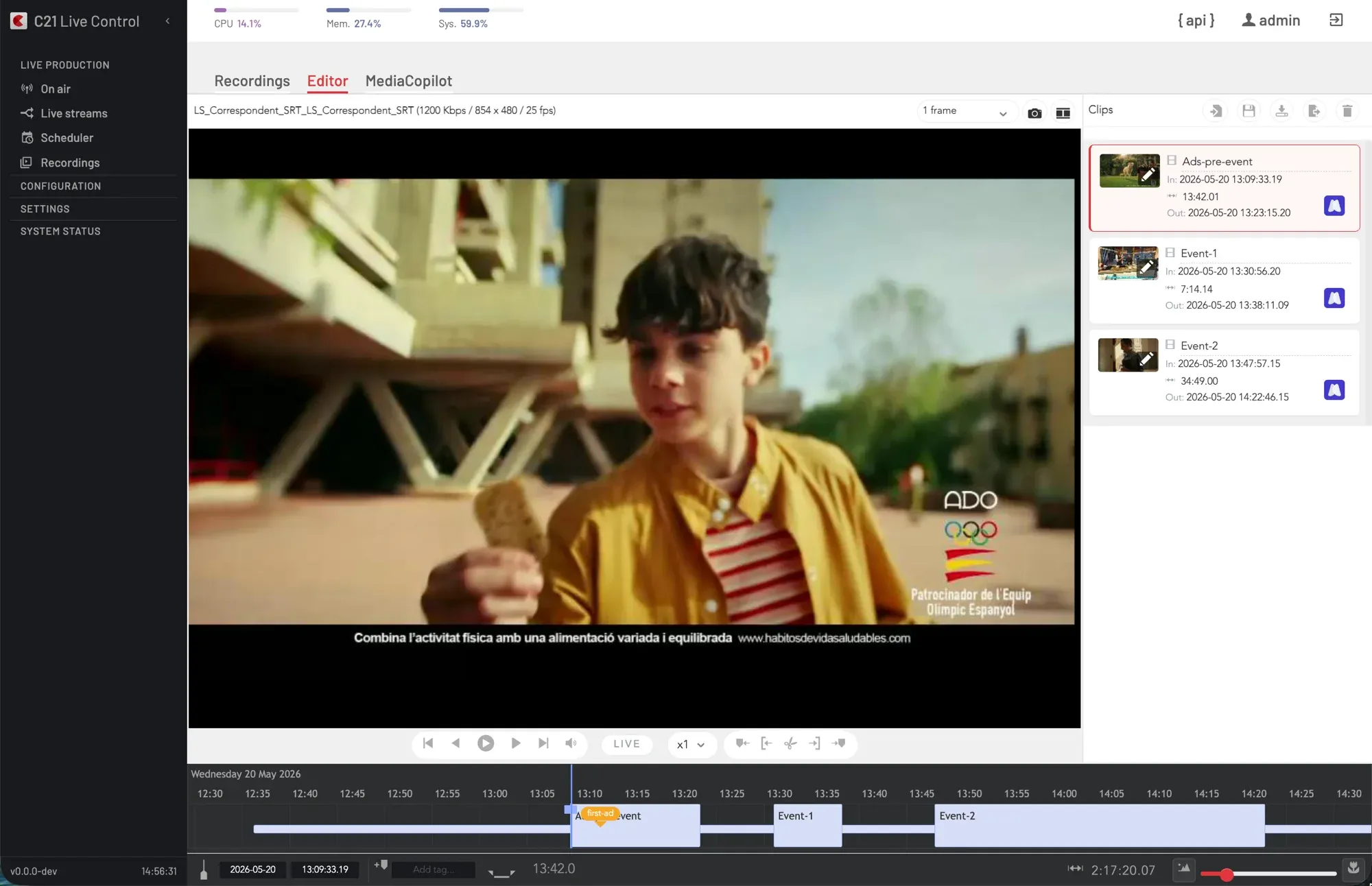Screen dimensions: 1372x886
Task: Export clips with the export icon
Action: click(1314, 111)
